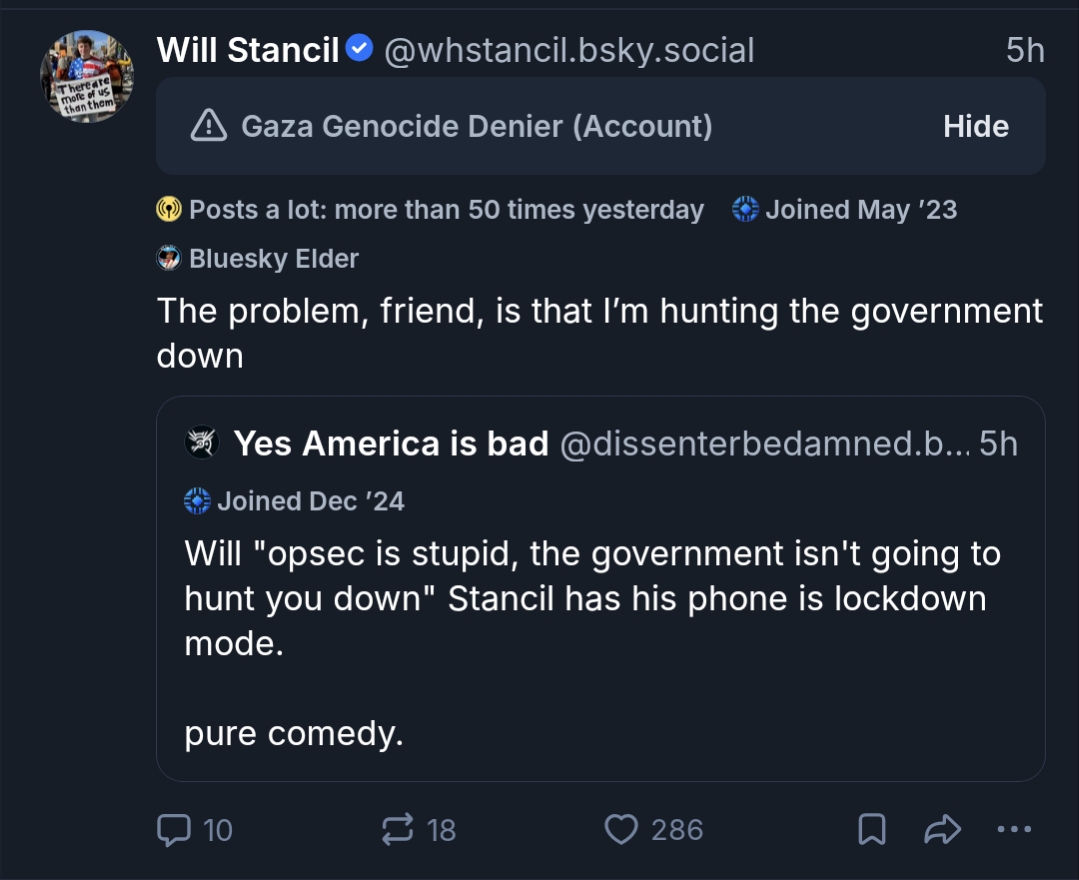This screenshot has width=1079, height=880.
Task: Open the Will Stancil display name link
Action: 248,49
